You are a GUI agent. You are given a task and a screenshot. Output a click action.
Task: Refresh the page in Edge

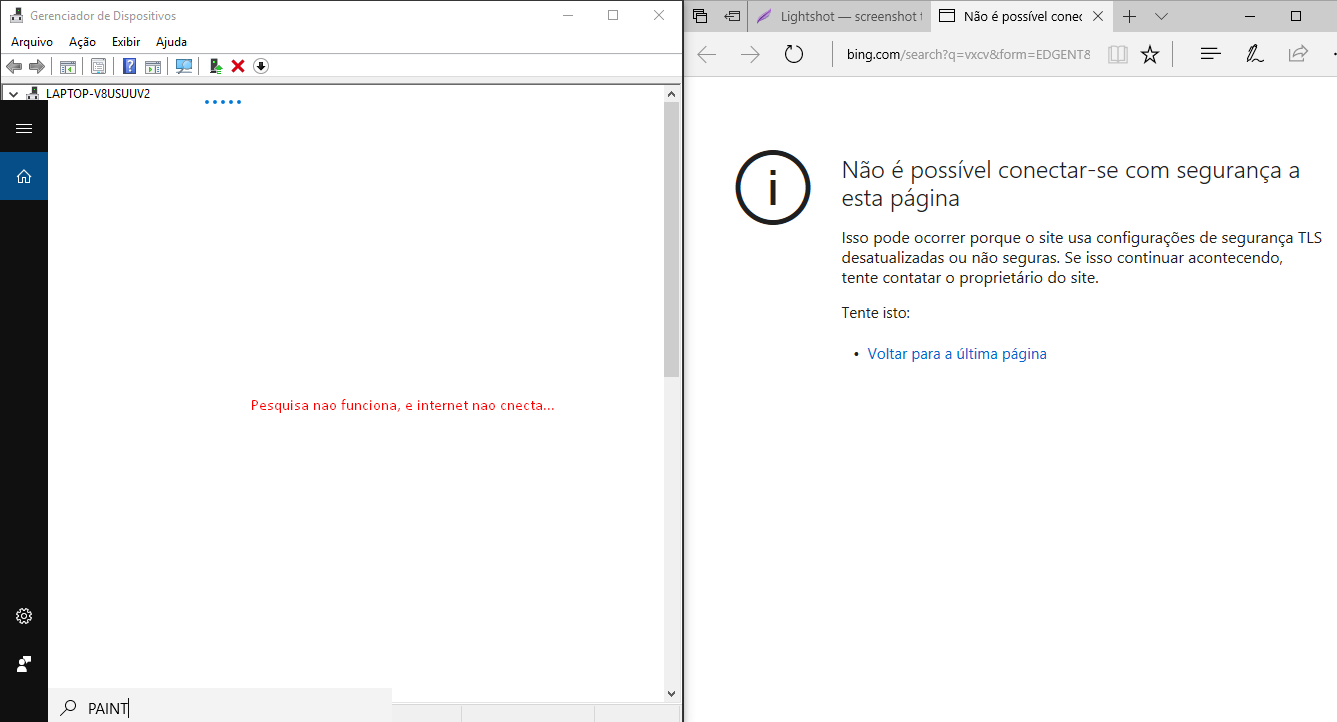tap(794, 54)
